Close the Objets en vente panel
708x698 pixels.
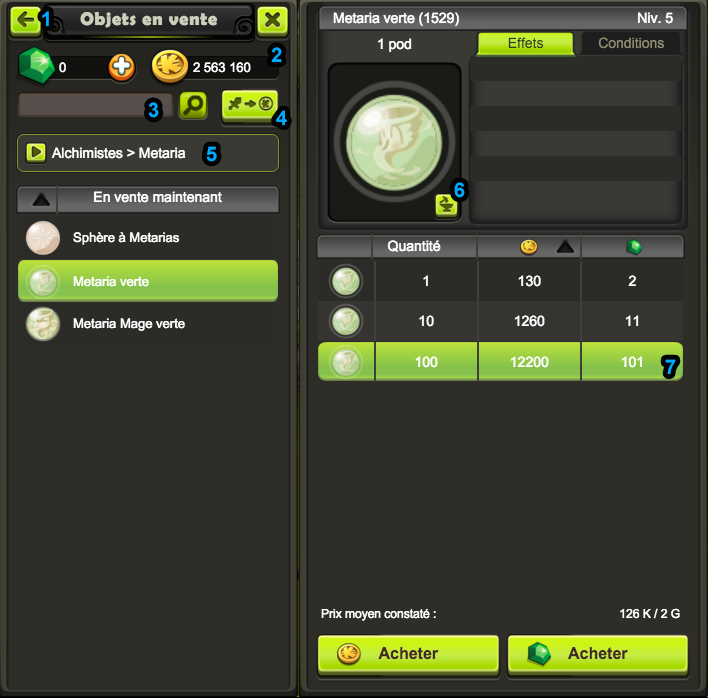272,20
